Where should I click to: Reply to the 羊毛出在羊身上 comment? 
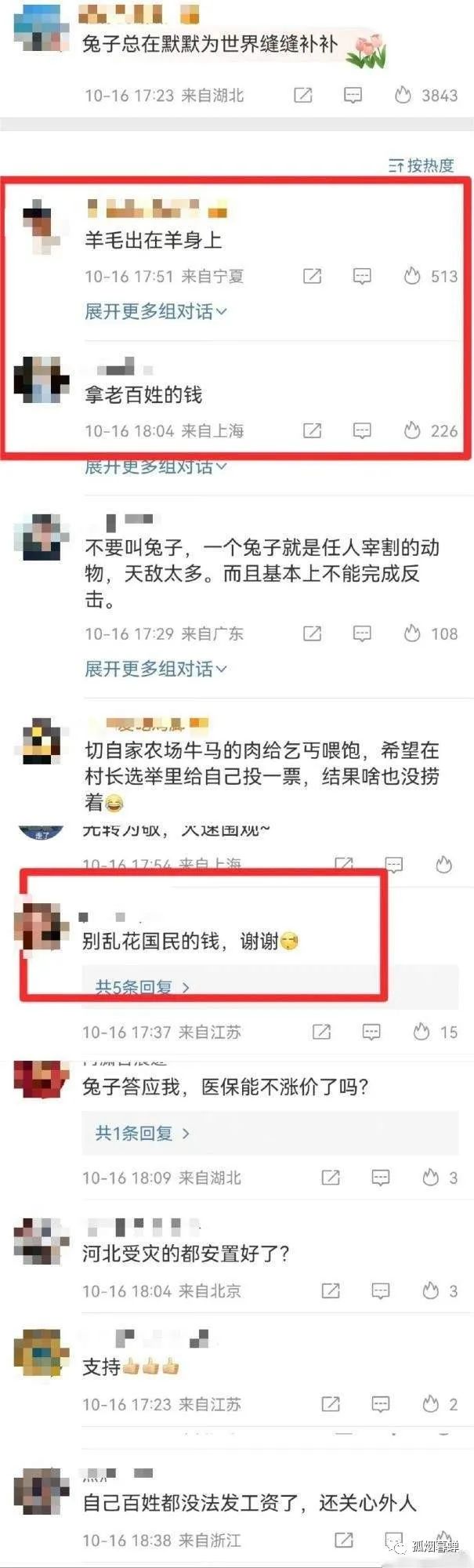tap(362, 276)
